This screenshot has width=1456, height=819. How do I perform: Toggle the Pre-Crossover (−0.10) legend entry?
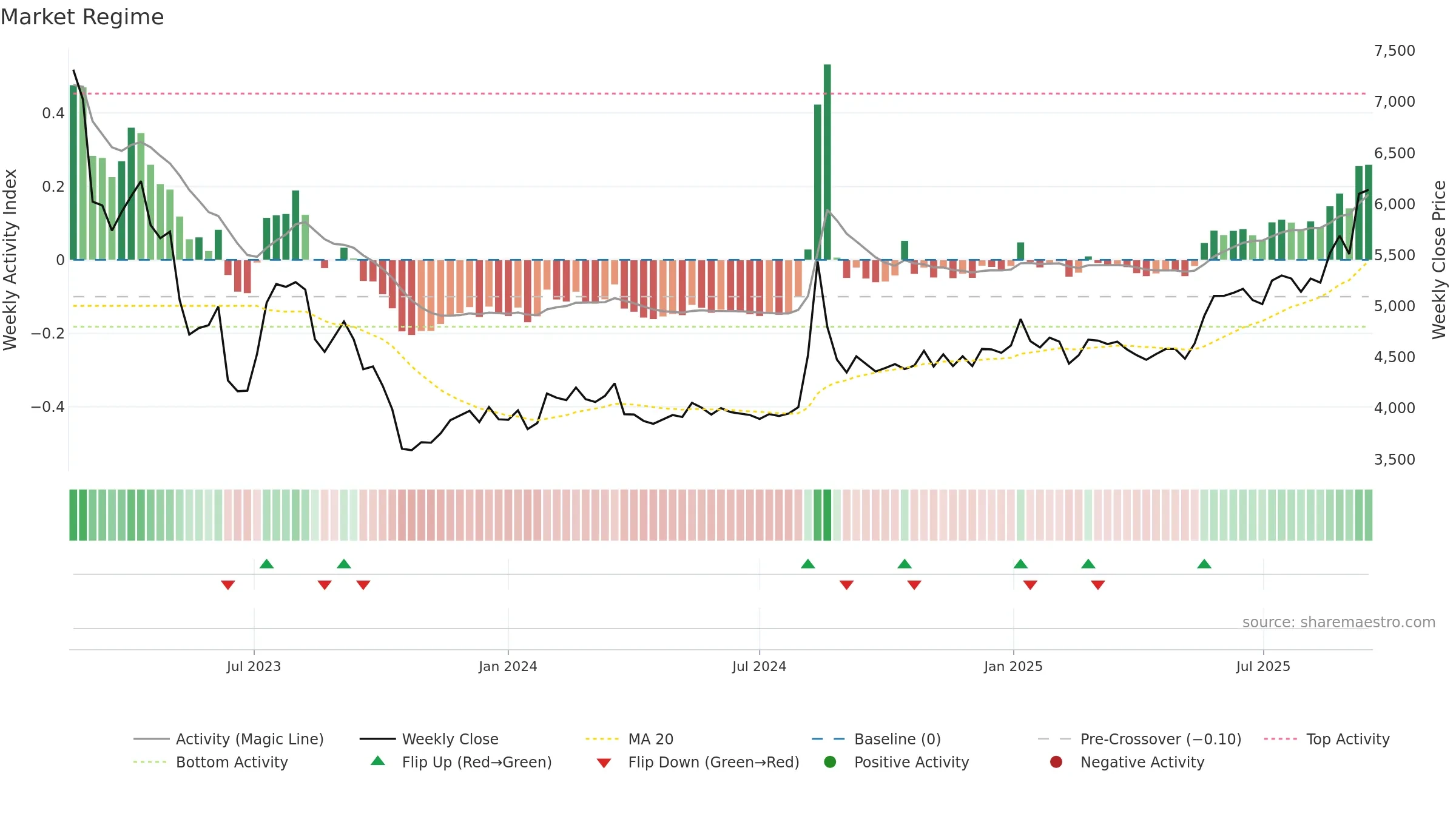(1139, 739)
